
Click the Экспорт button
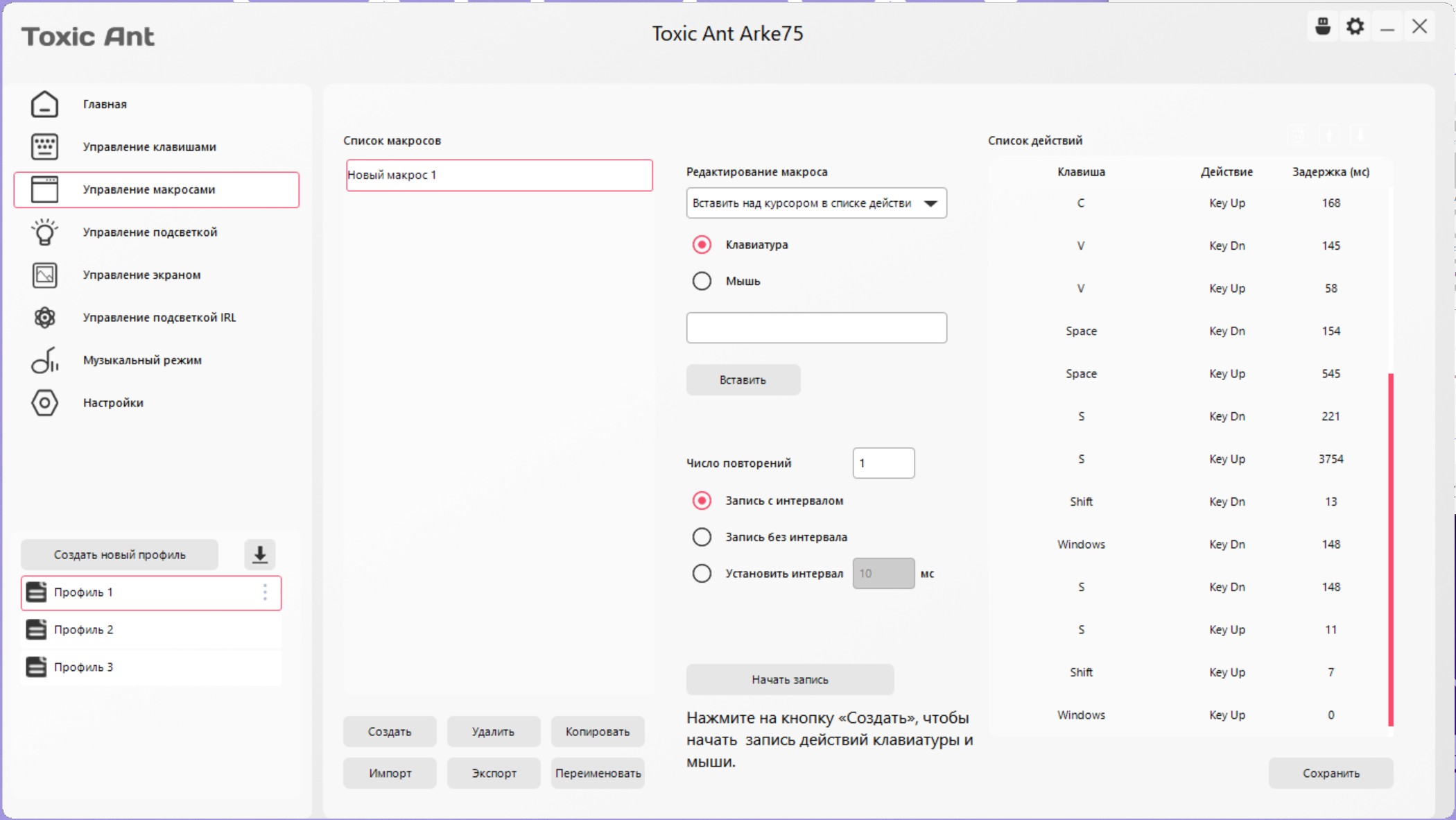[494, 774]
